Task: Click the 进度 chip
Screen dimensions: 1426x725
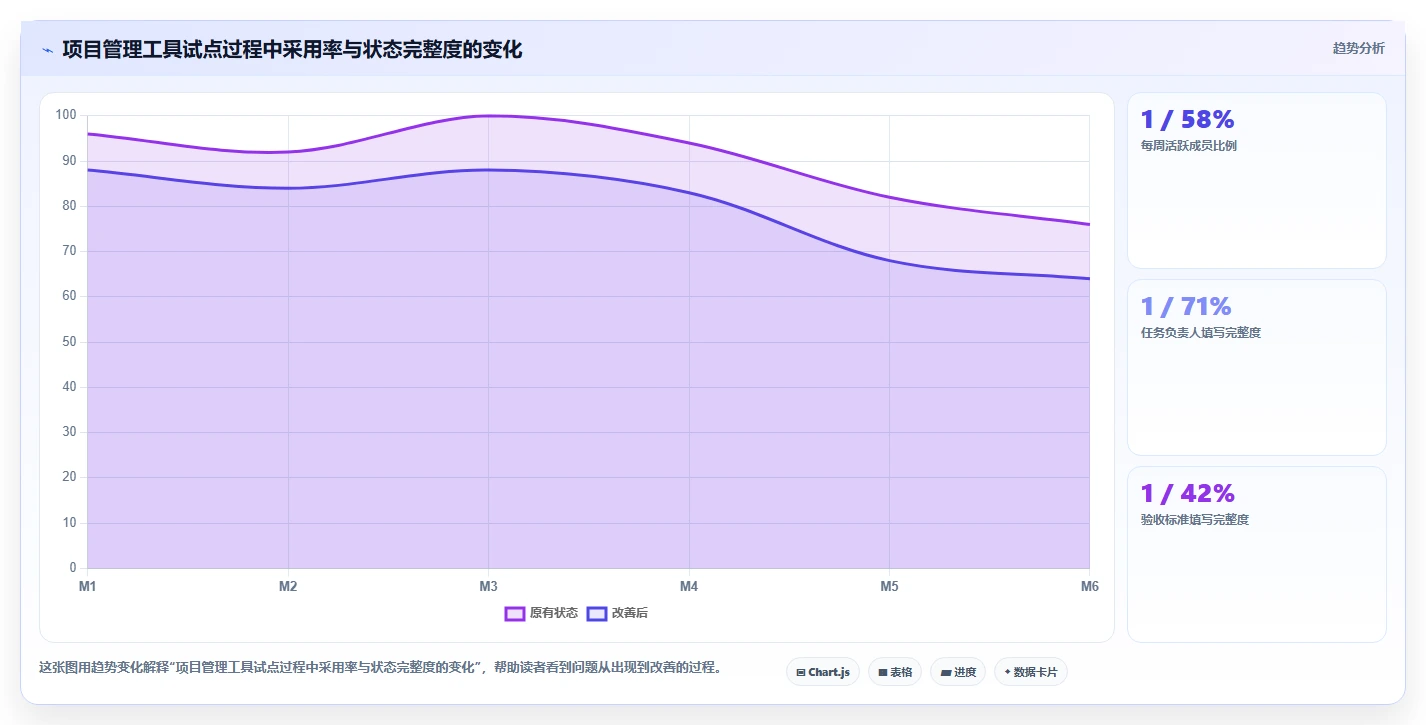Action: coord(958,672)
